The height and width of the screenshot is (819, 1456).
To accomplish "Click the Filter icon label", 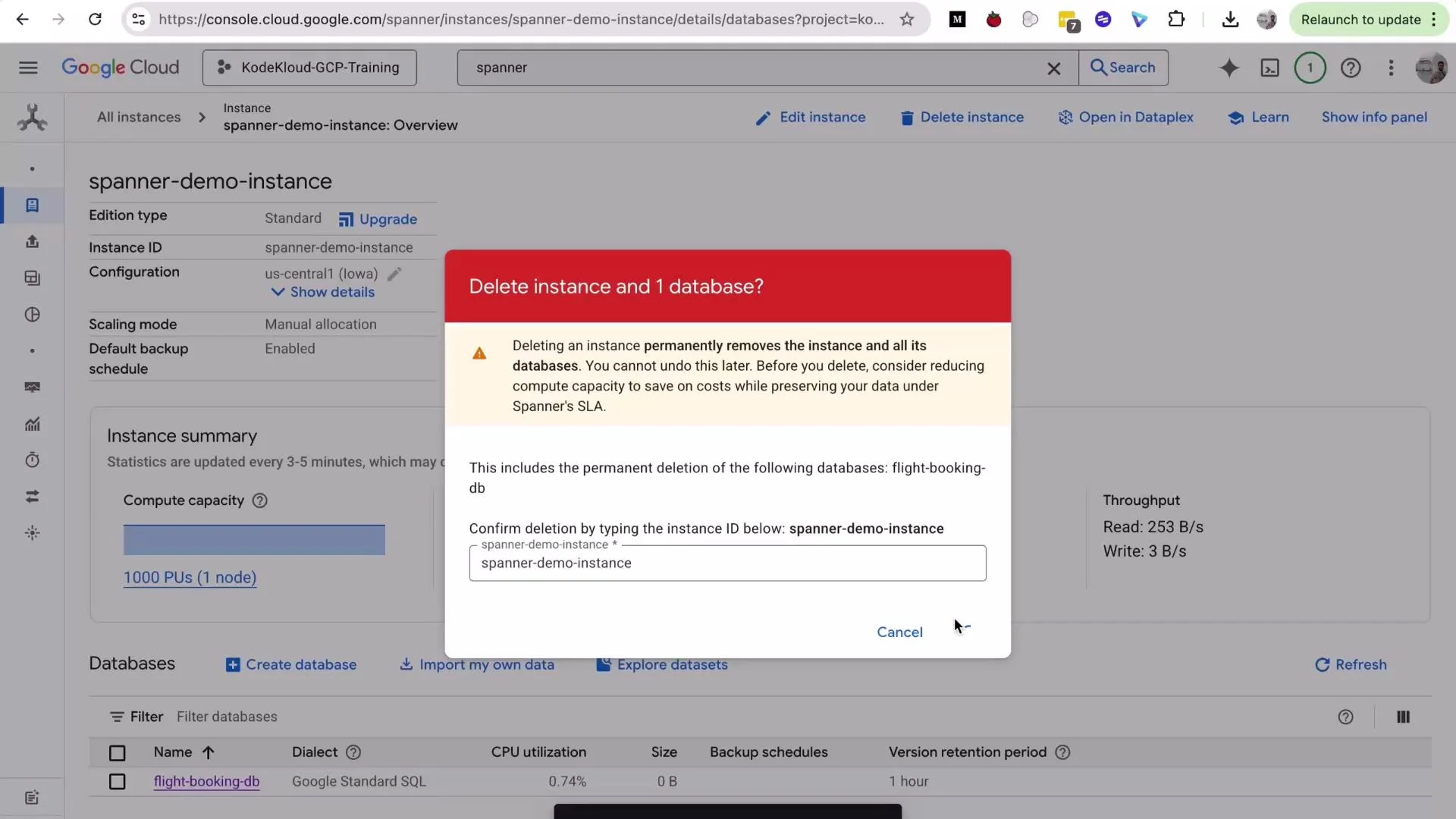I will coord(136,717).
